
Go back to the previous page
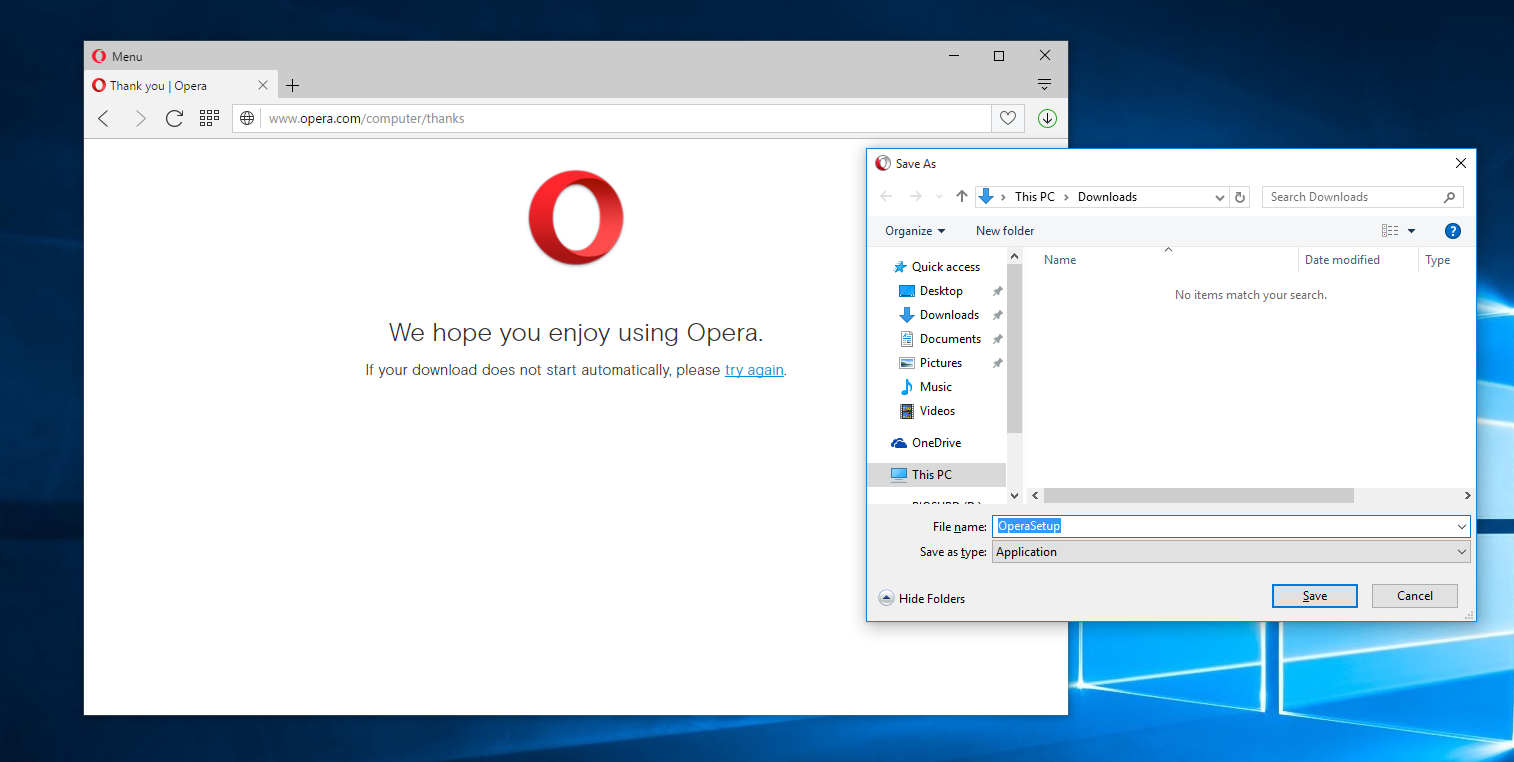[104, 119]
